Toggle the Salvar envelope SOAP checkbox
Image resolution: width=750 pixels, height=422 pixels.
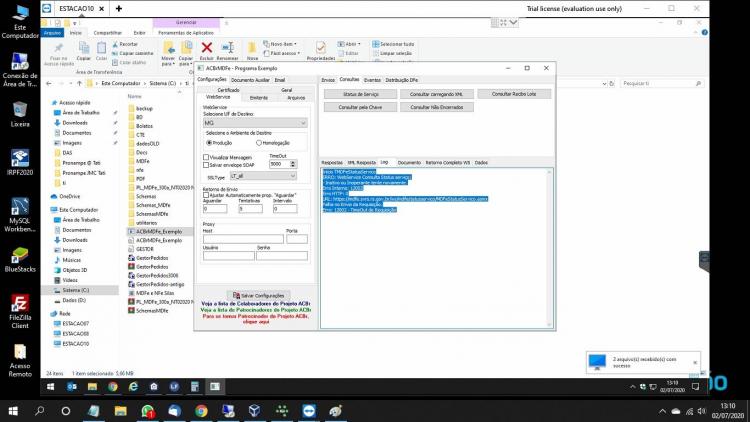coord(206,165)
